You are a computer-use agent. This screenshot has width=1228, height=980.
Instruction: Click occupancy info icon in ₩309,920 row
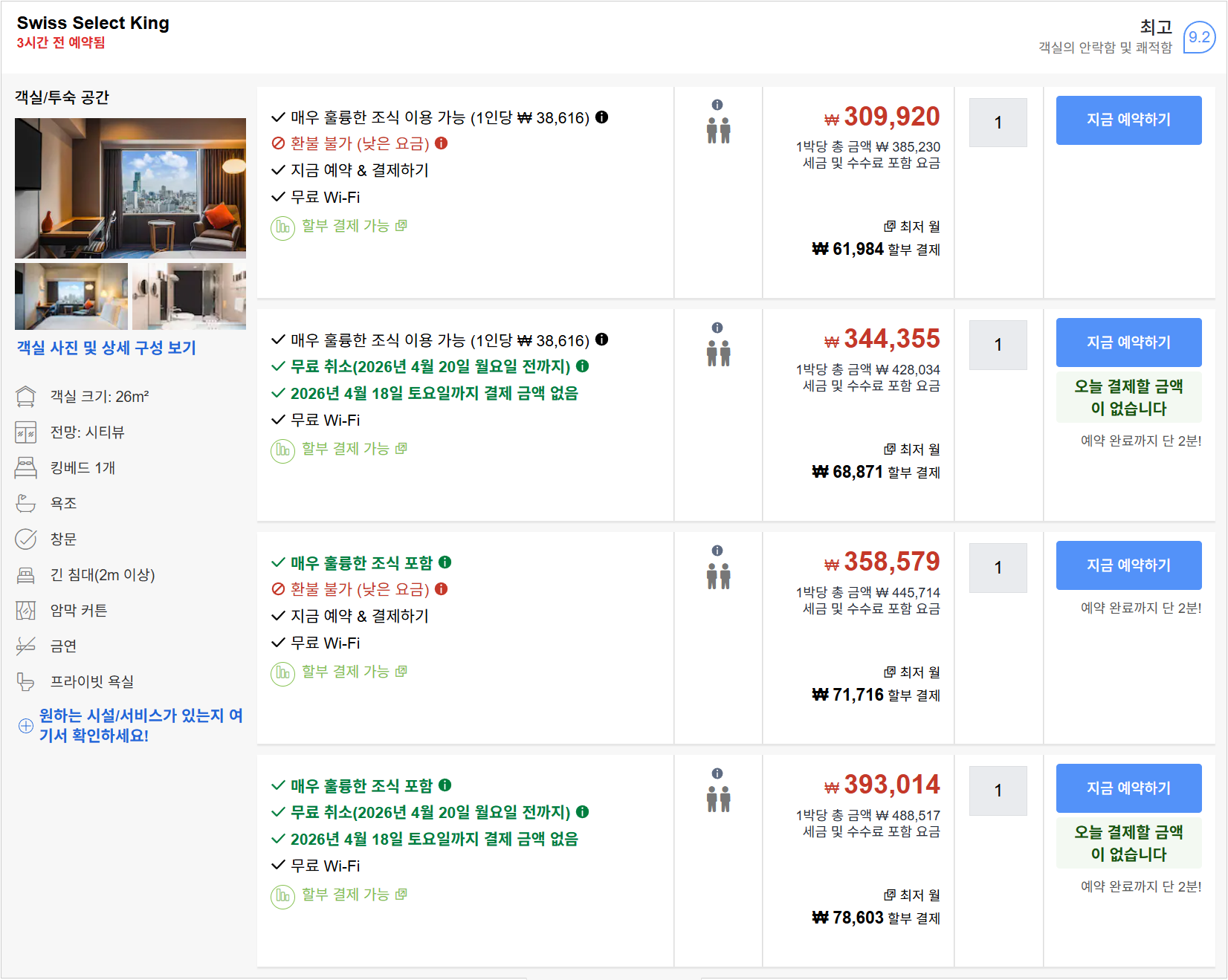717,105
